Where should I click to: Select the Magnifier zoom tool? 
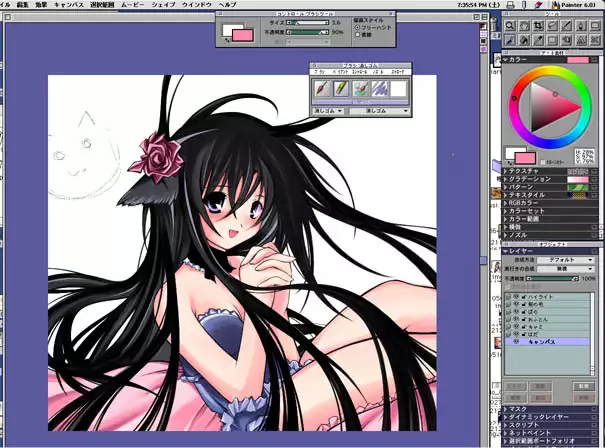(x=511, y=24)
